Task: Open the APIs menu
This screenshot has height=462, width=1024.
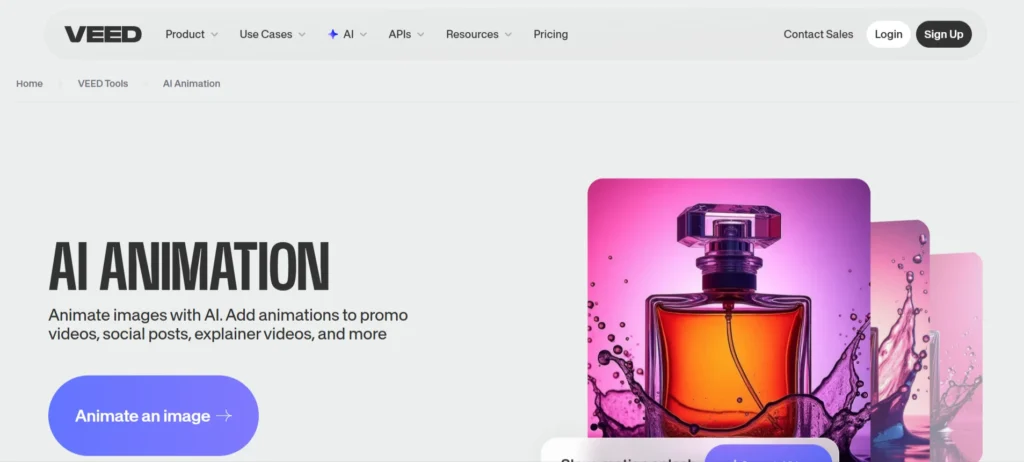Action: point(400,35)
